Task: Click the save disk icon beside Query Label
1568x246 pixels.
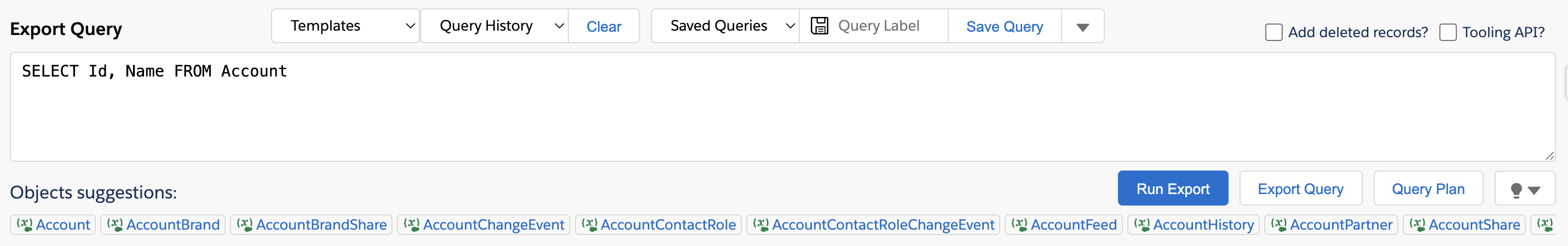Action: click(x=819, y=26)
